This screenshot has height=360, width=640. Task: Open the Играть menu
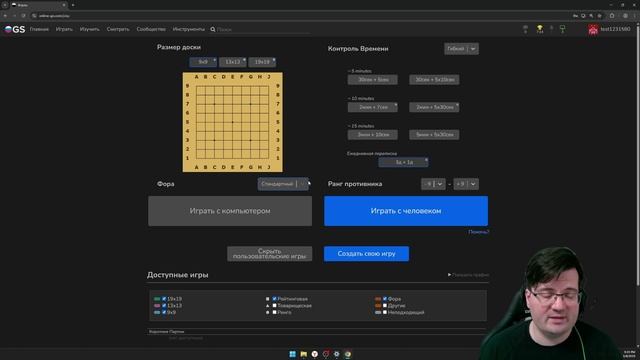point(64,29)
